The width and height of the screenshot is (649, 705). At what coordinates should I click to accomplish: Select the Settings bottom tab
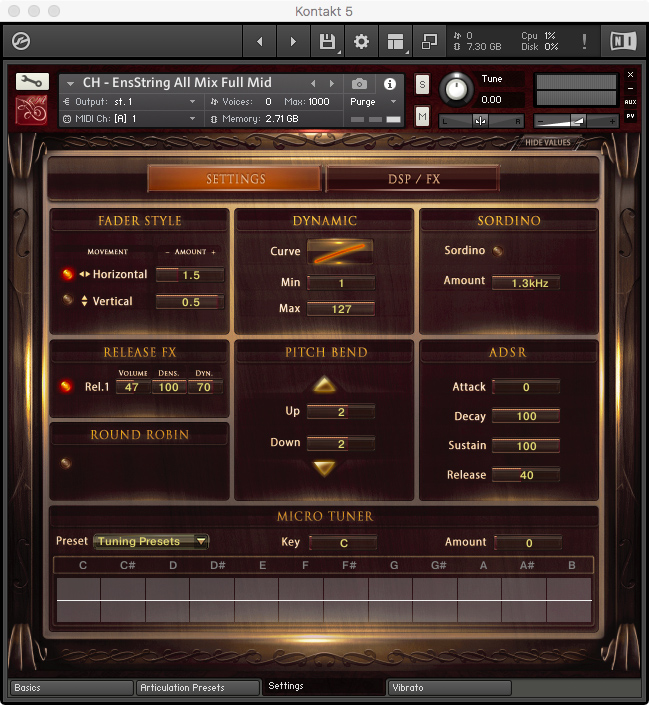(x=324, y=687)
